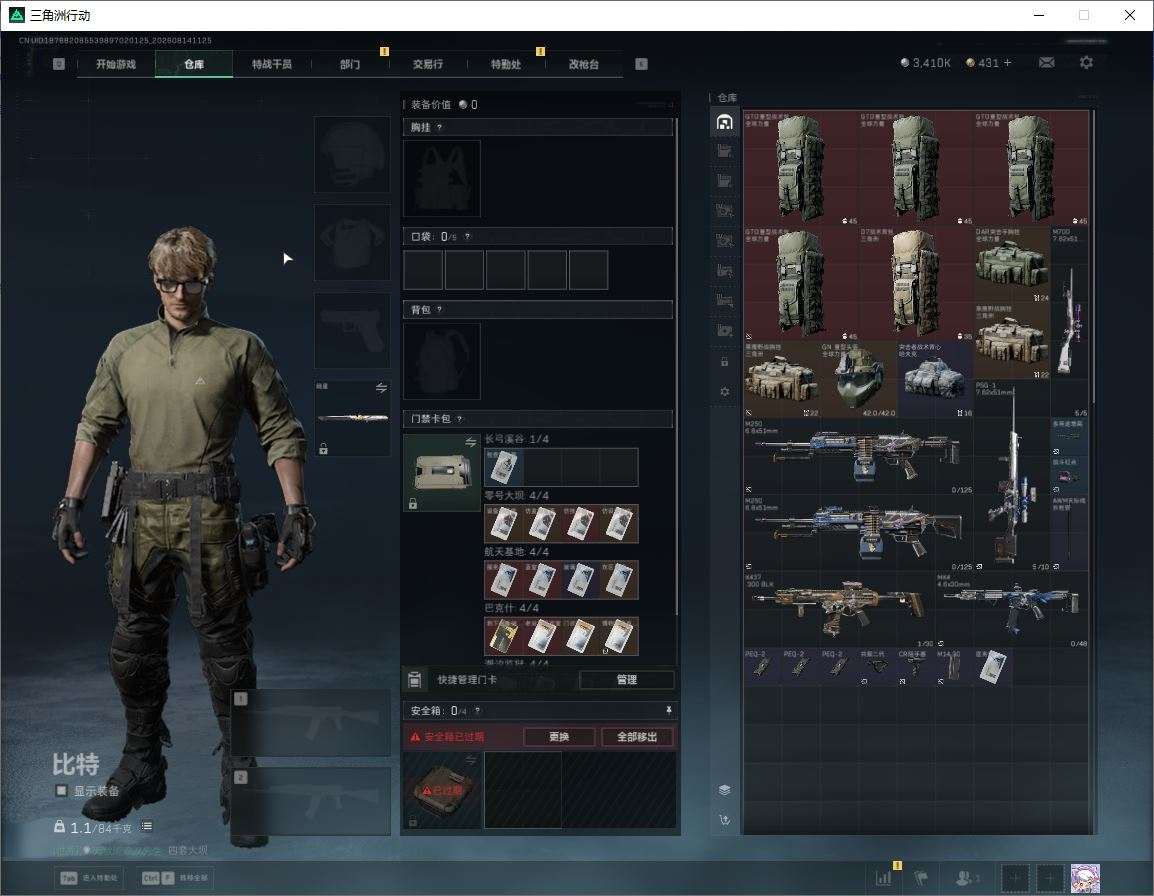
Task: Open the 交易行 tab
Action: coord(428,64)
